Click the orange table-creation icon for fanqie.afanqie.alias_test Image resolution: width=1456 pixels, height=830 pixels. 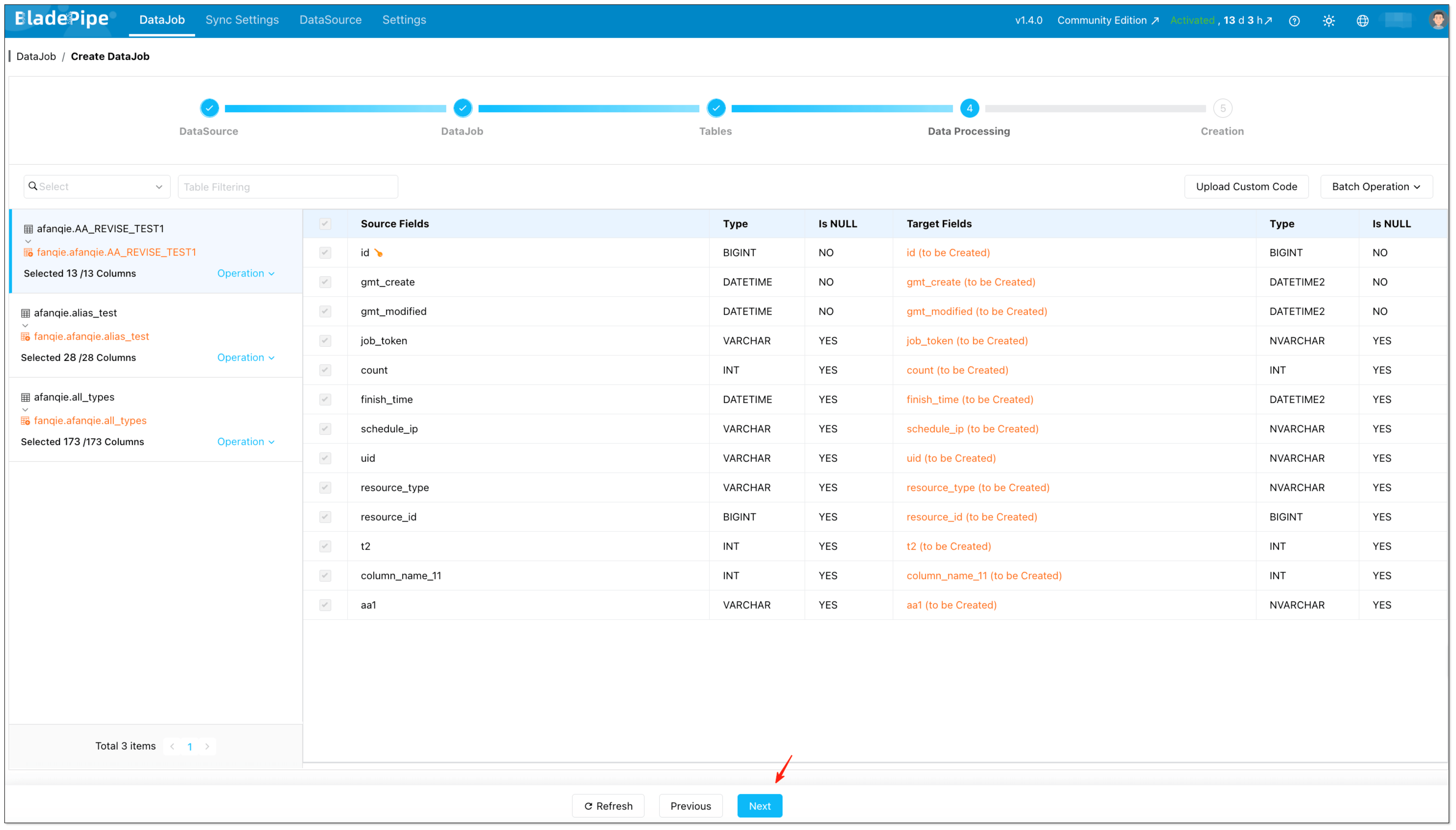click(x=26, y=336)
